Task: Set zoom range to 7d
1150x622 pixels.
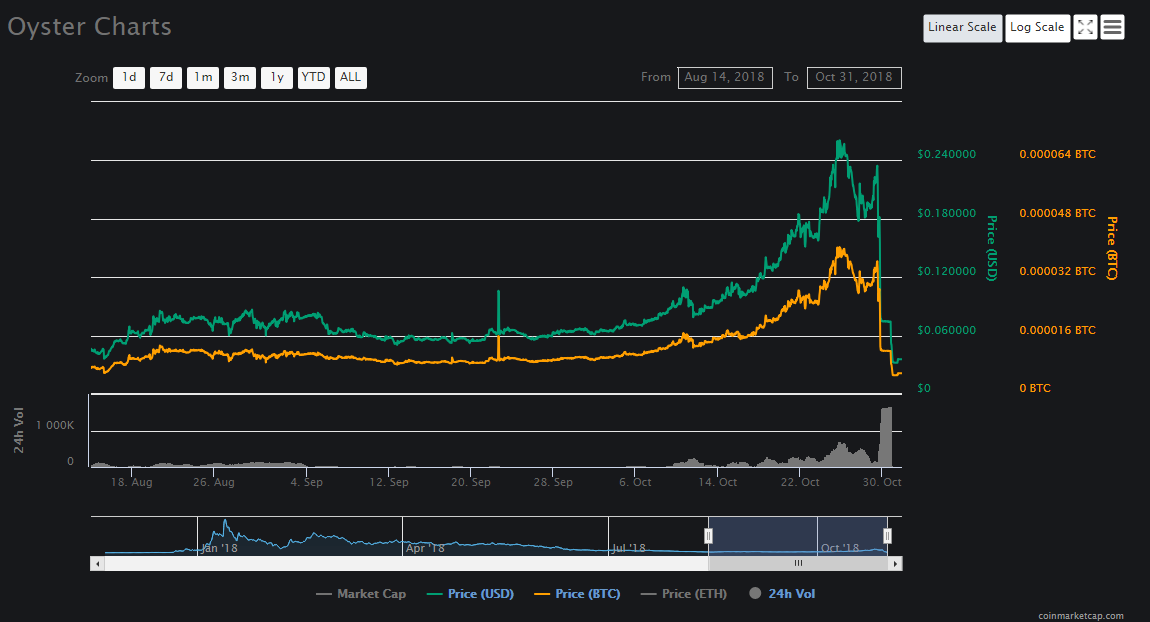Action: [166, 77]
